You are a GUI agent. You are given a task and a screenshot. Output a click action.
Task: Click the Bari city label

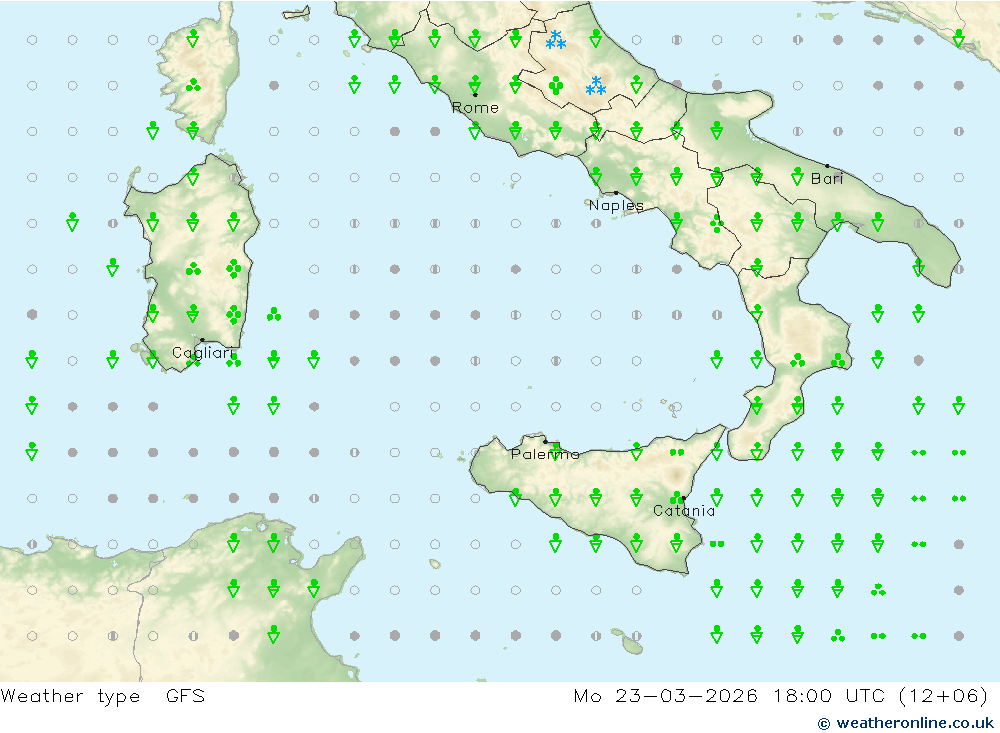coord(827,179)
